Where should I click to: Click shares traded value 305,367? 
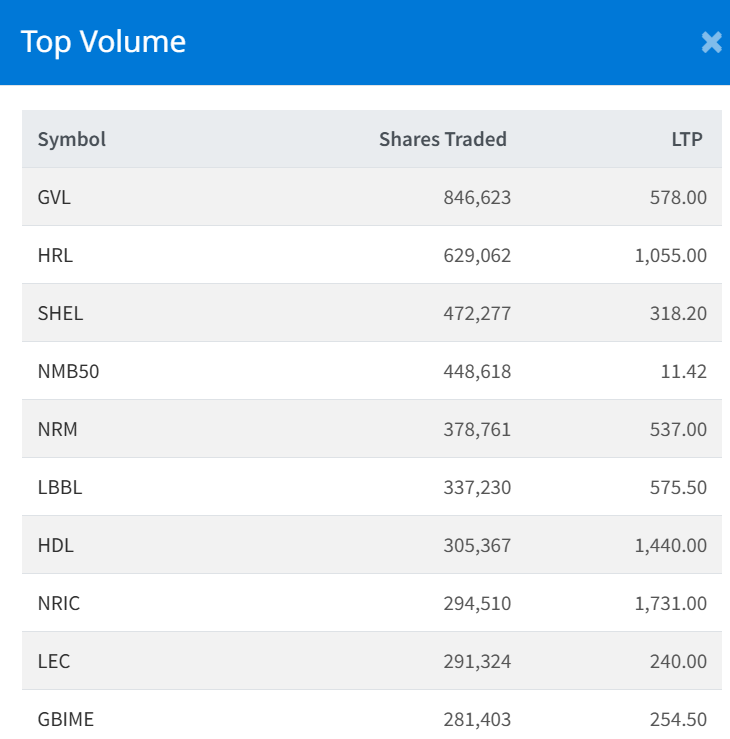pos(477,545)
